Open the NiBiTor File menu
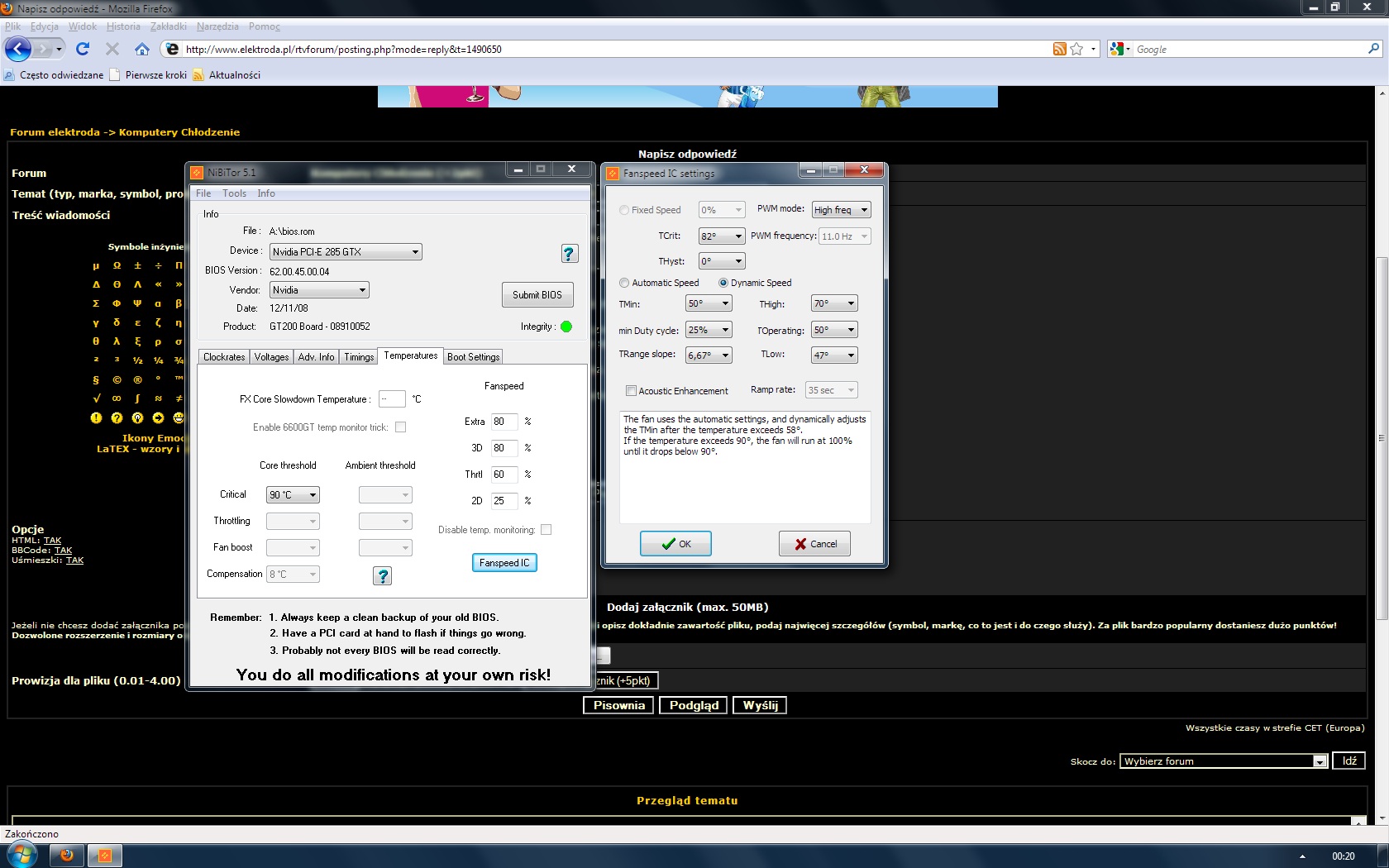Screen dimensions: 1389x868 click(x=203, y=193)
